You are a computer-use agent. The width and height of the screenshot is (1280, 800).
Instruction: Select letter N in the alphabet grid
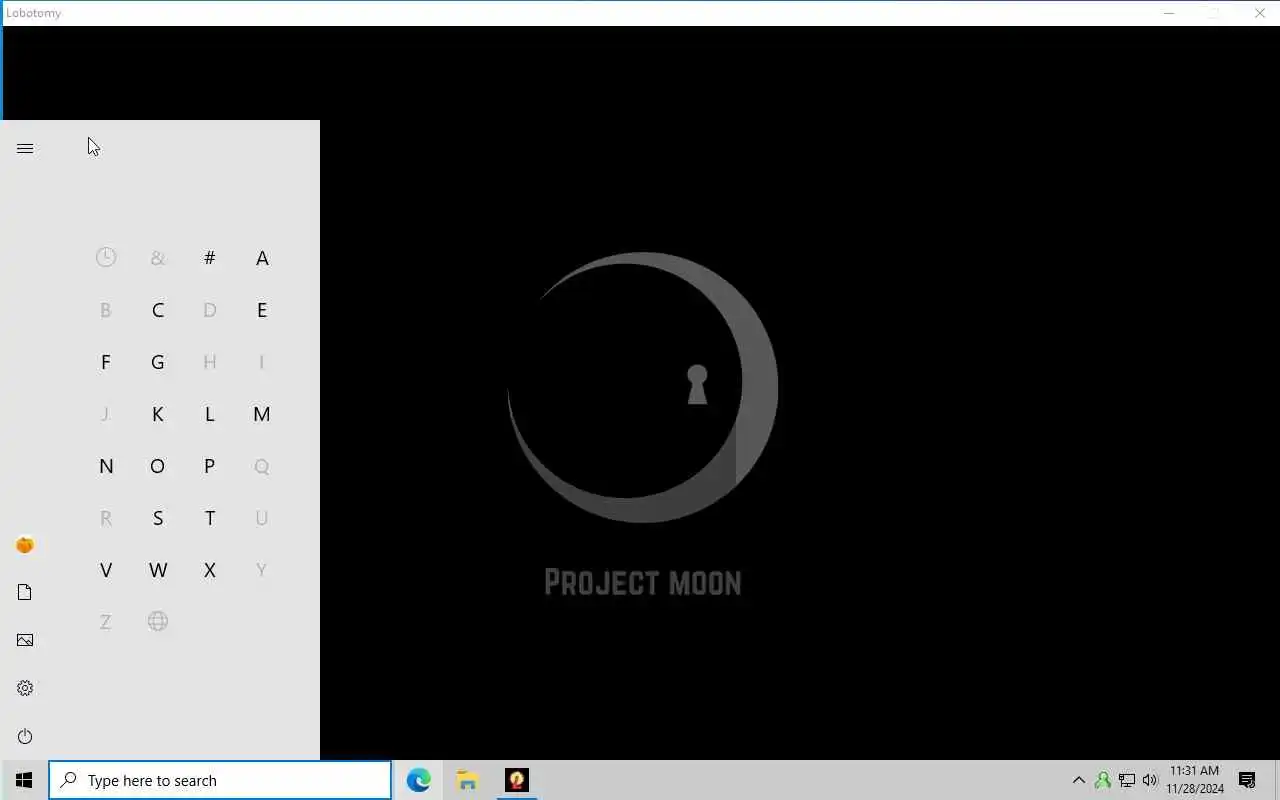(106, 466)
